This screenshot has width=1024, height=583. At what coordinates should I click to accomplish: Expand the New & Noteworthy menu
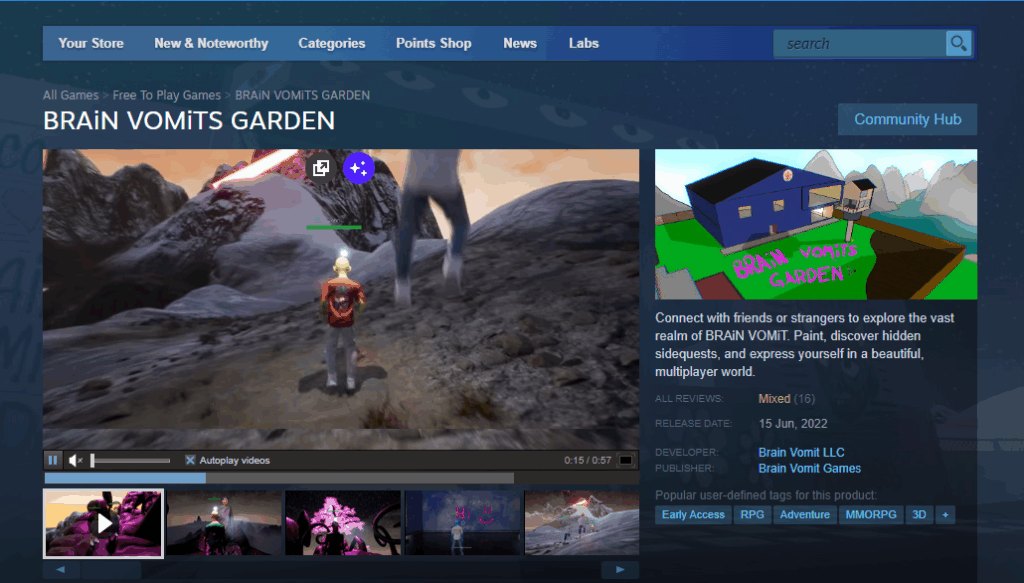tap(211, 43)
